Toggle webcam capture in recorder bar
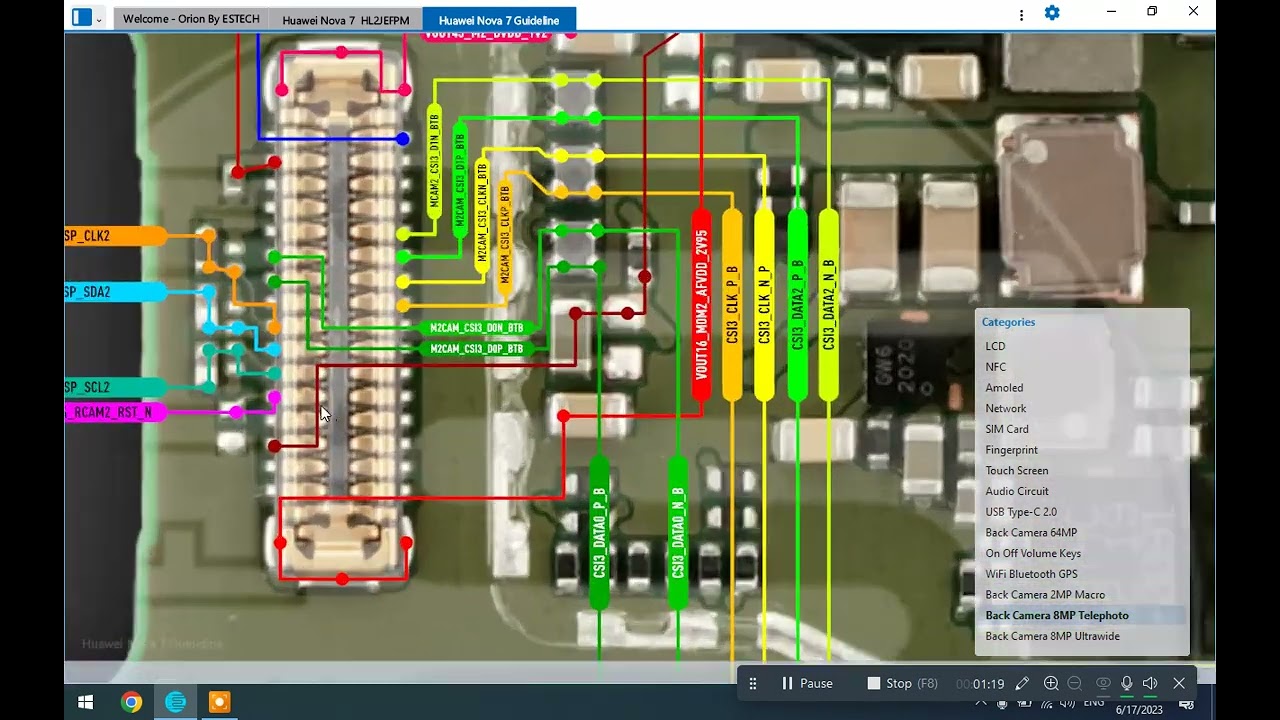 [1103, 684]
